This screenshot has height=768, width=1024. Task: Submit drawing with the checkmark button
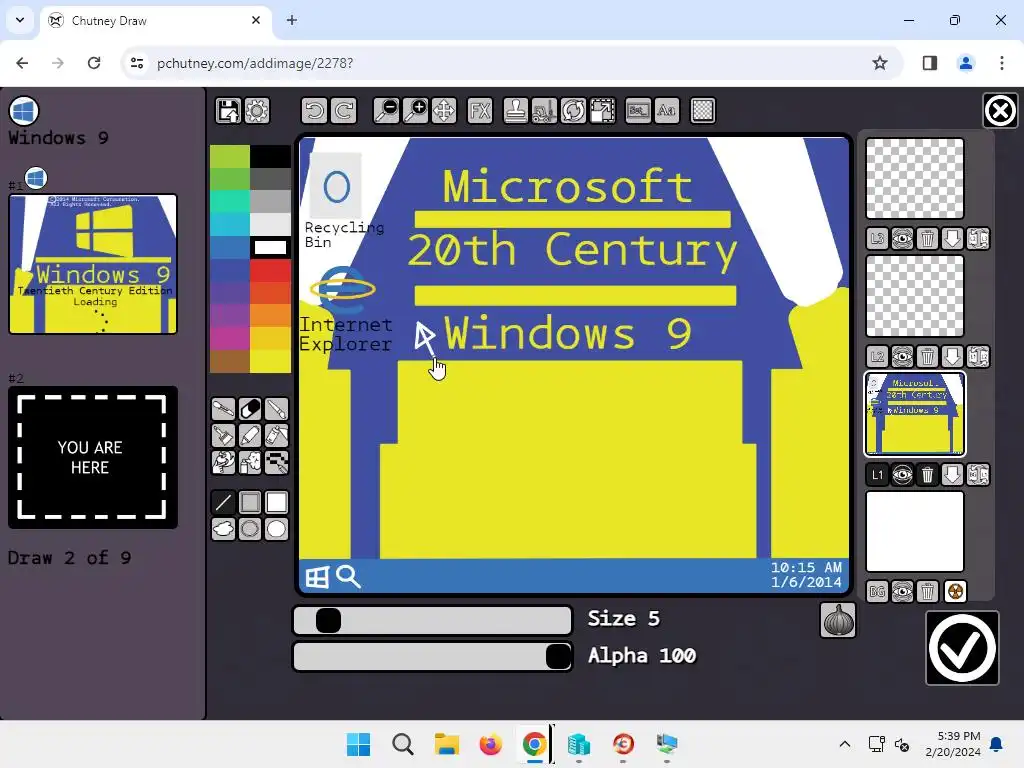[x=962, y=648]
